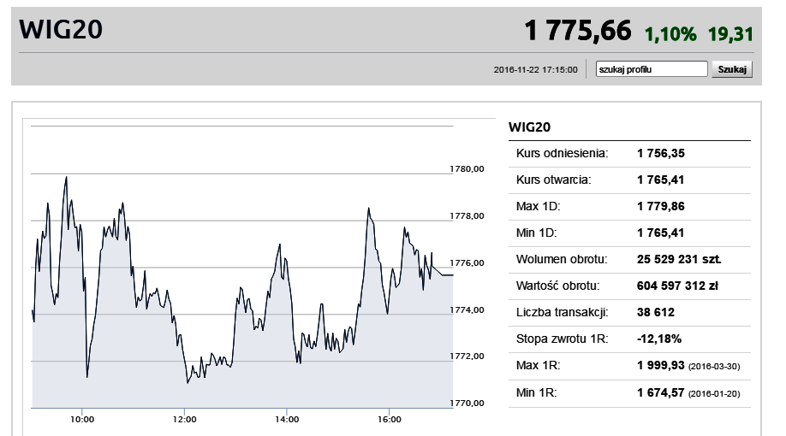Click the 1772,00 chart axis label
The height and width of the screenshot is (436, 786).
click(x=467, y=356)
